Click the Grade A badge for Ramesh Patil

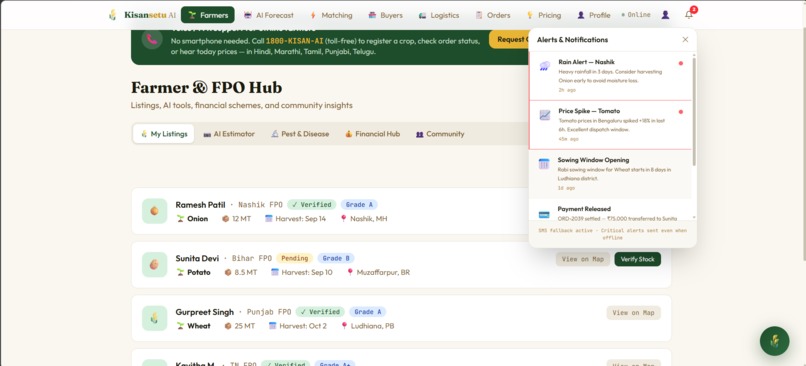coord(359,205)
